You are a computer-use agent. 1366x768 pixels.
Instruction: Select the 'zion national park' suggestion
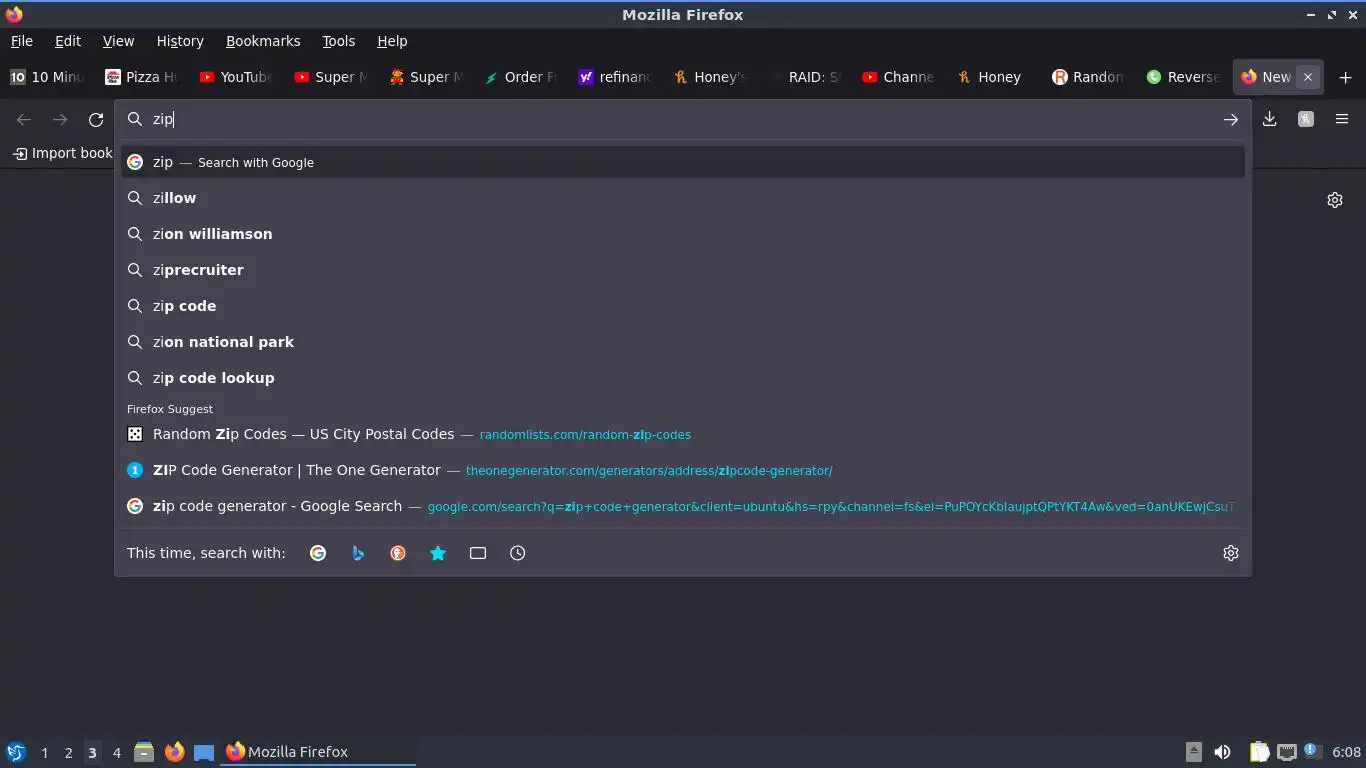(683, 342)
